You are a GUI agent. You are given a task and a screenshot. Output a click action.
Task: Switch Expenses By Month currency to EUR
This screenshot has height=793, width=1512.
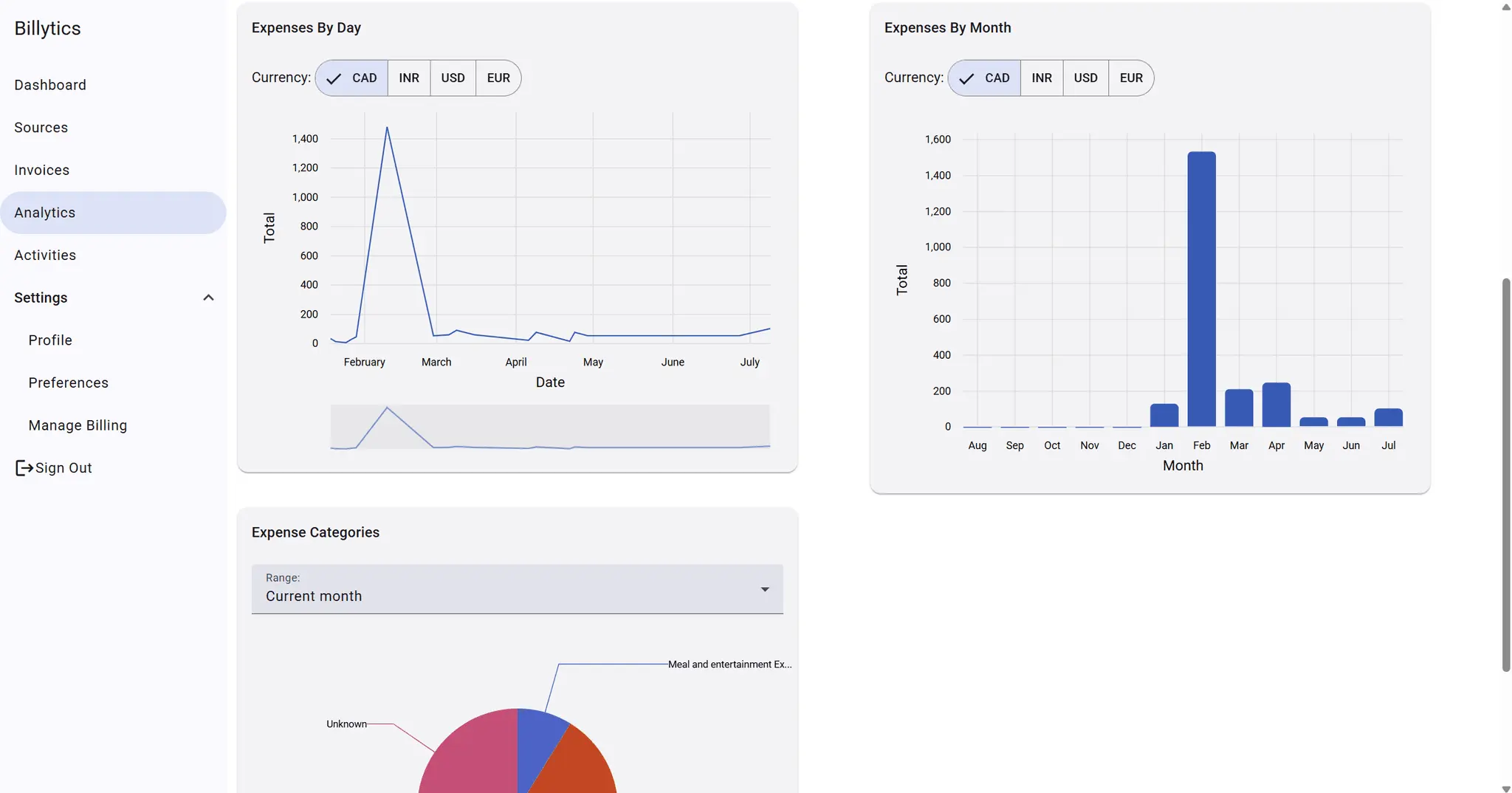[1131, 78]
